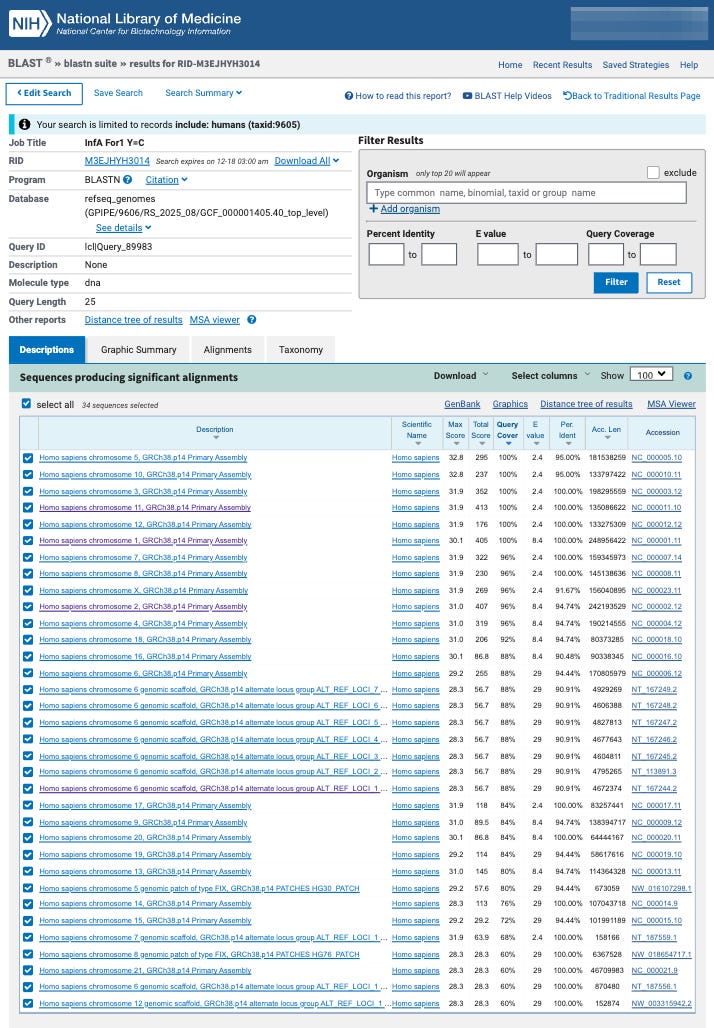Toggle the select all checkbox
Screen dimensions: 714x1028
(x=26, y=404)
